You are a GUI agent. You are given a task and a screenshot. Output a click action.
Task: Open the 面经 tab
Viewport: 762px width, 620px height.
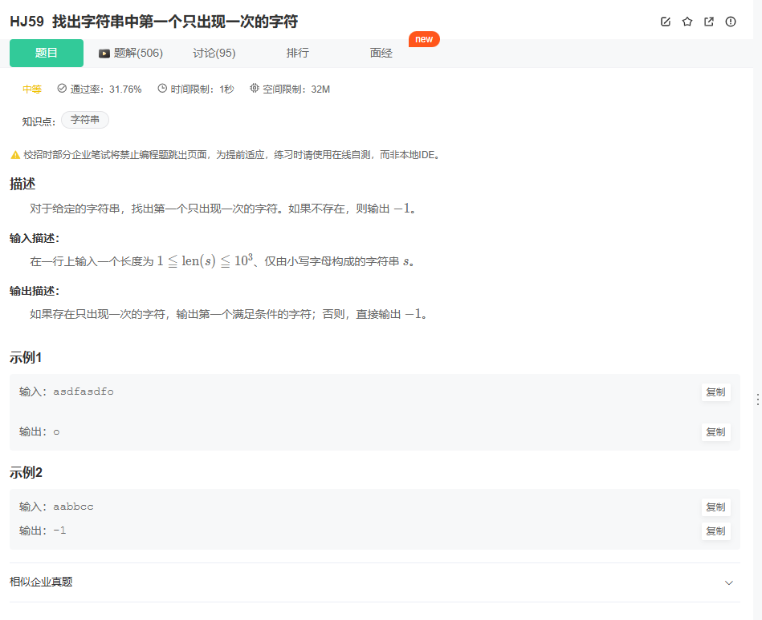381,53
